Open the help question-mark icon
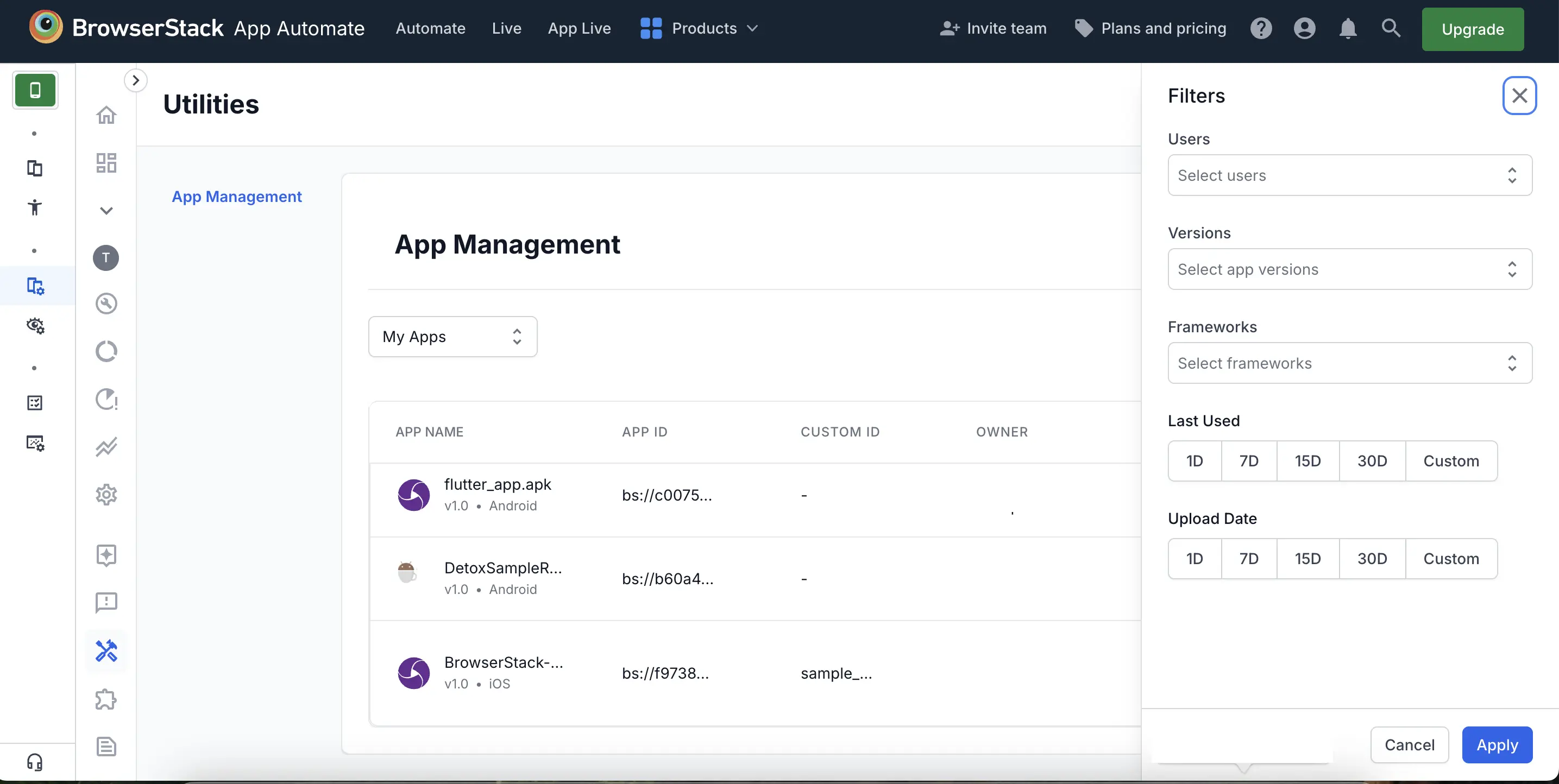 coord(1261,28)
